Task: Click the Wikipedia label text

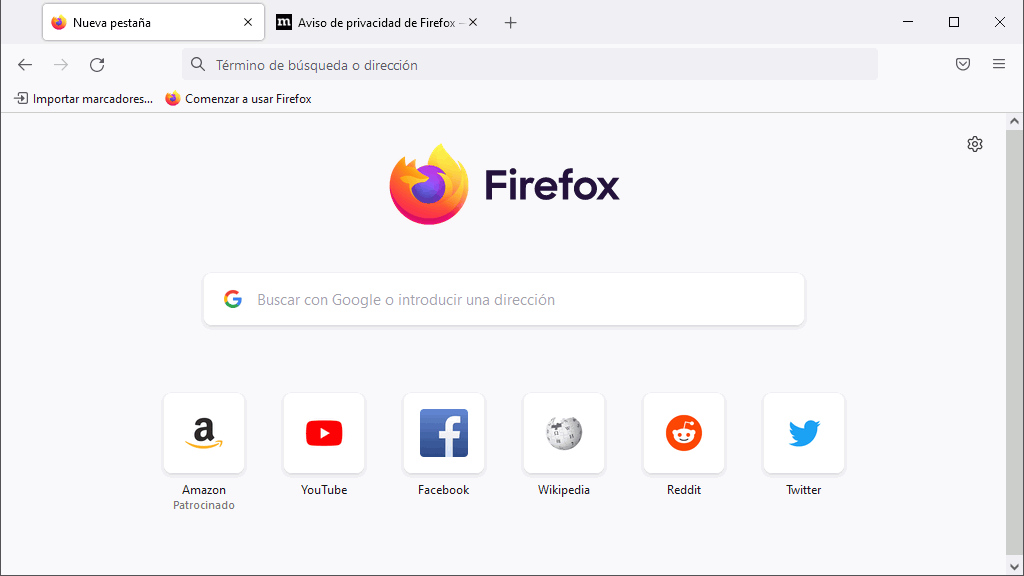Action: tap(564, 490)
